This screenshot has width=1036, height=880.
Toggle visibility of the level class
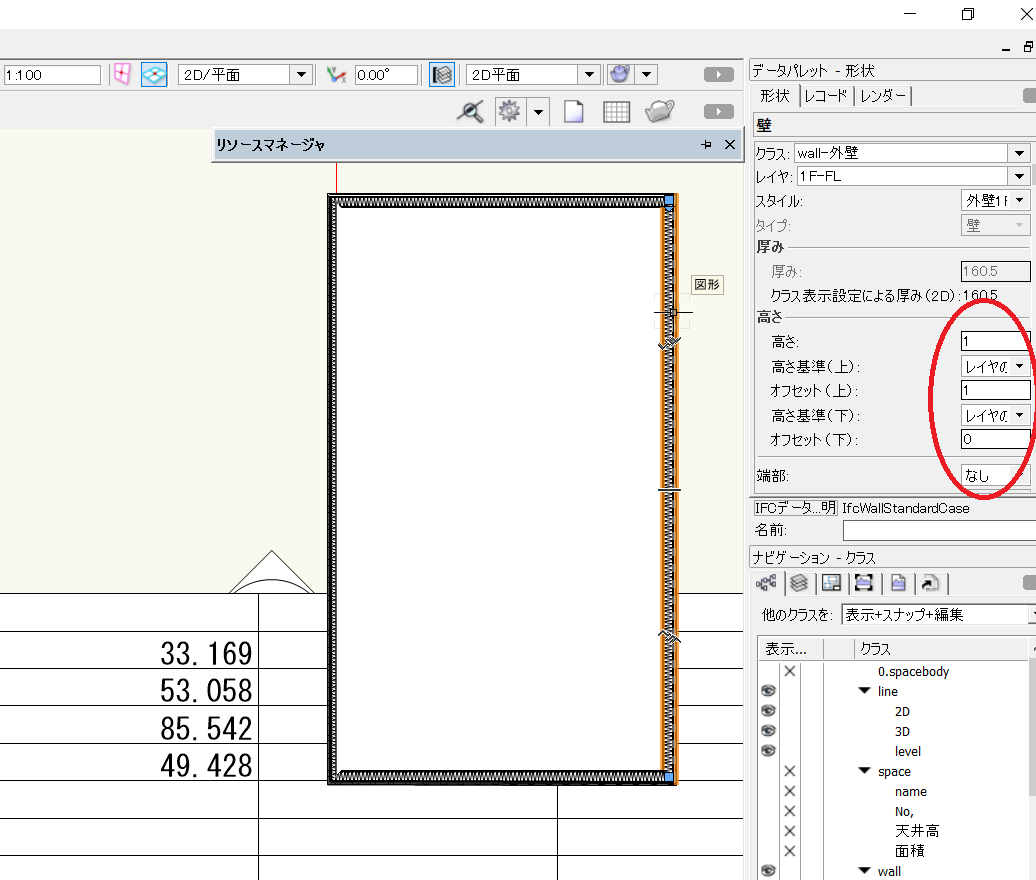(x=768, y=751)
